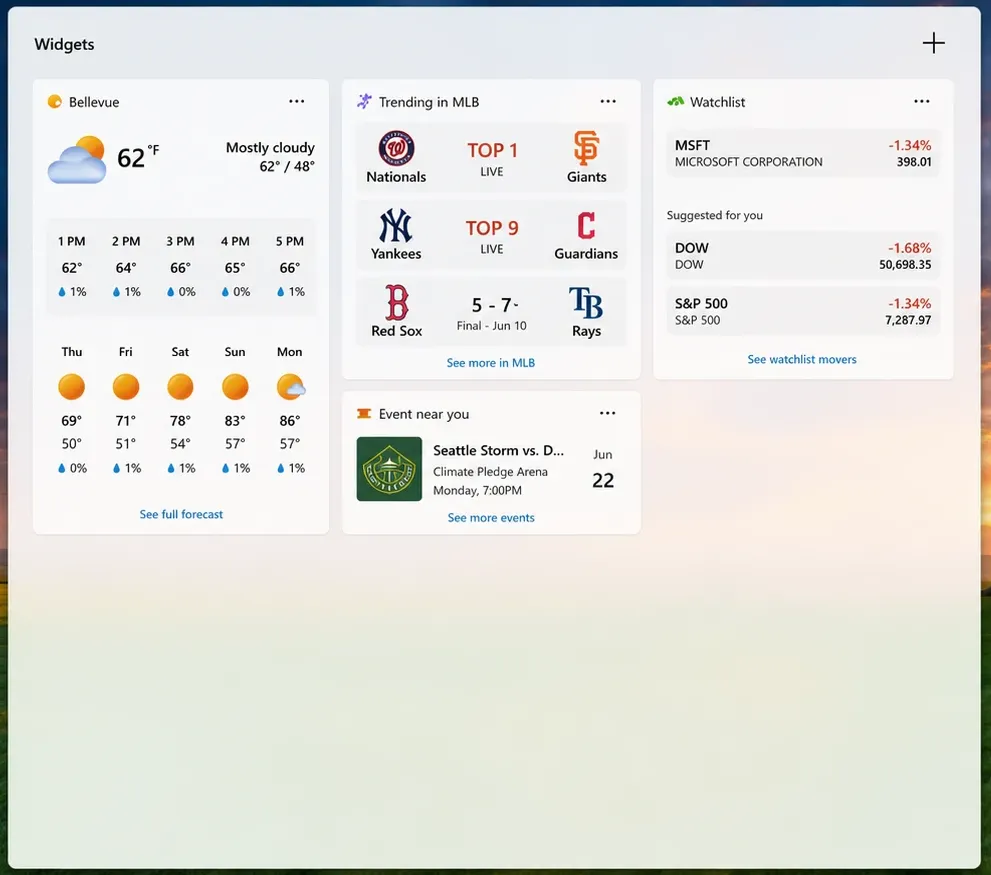Click the 62 °F current temperature
This screenshot has height=875, width=991.
(x=138, y=157)
